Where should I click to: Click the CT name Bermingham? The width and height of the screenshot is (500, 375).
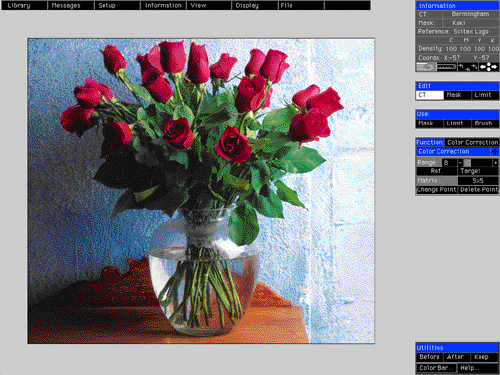(x=470, y=14)
